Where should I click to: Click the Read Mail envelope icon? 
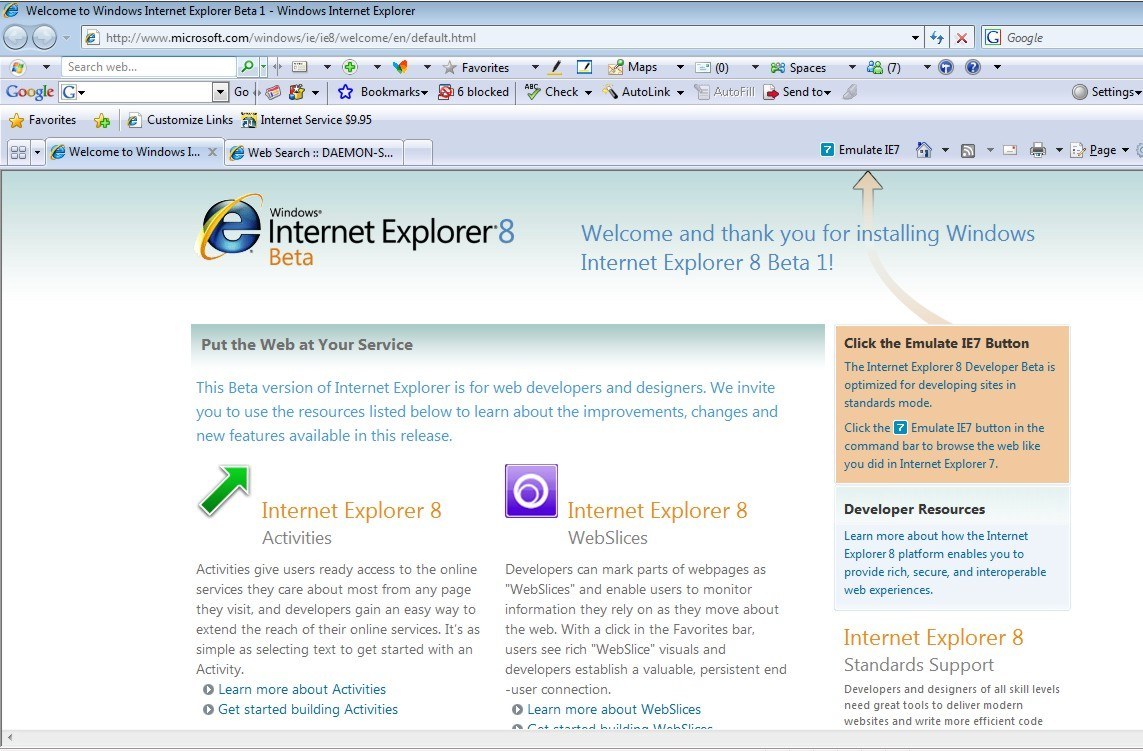pos(1010,150)
